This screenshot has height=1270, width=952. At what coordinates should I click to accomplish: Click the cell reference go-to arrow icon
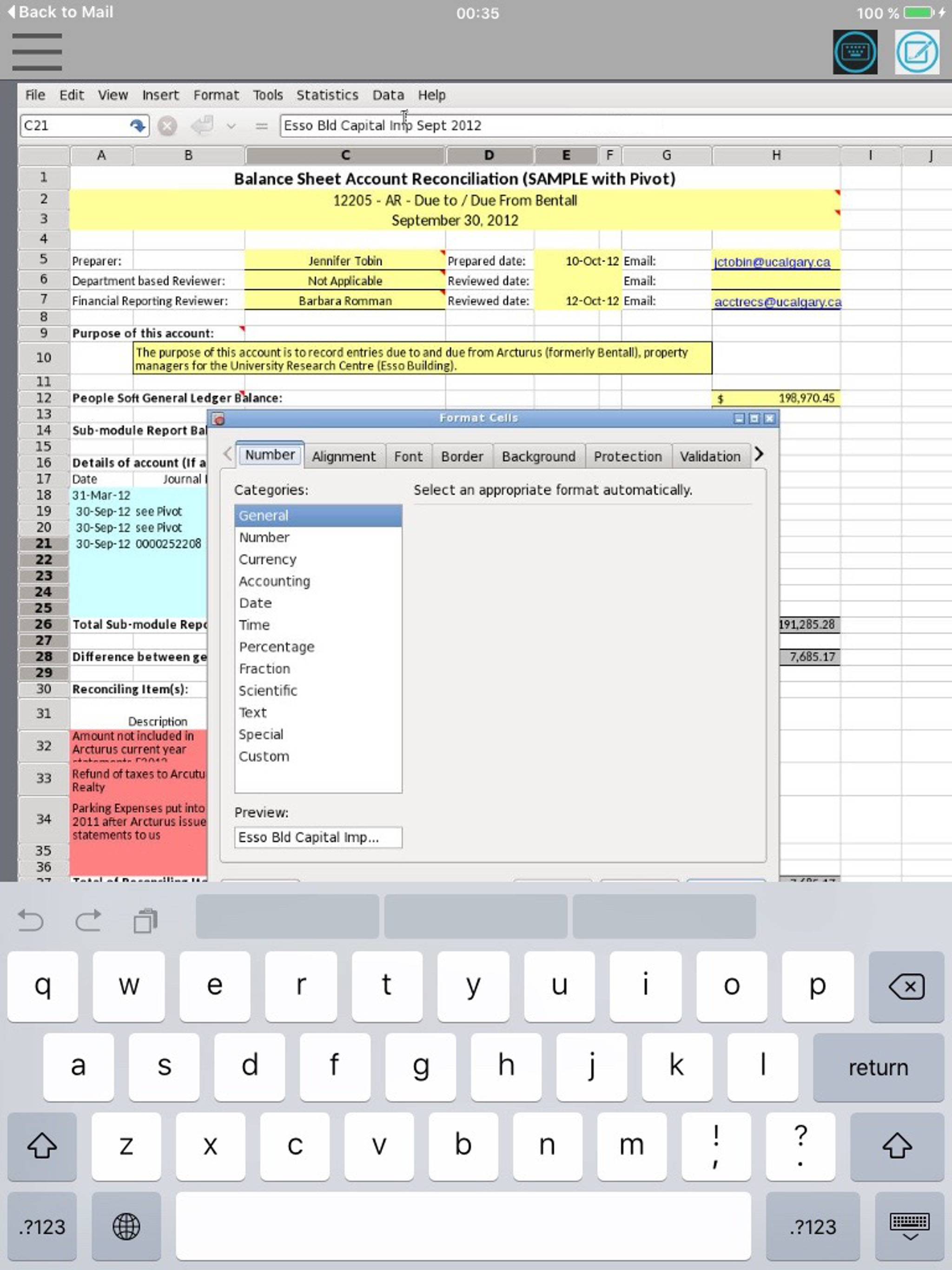(x=137, y=126)
